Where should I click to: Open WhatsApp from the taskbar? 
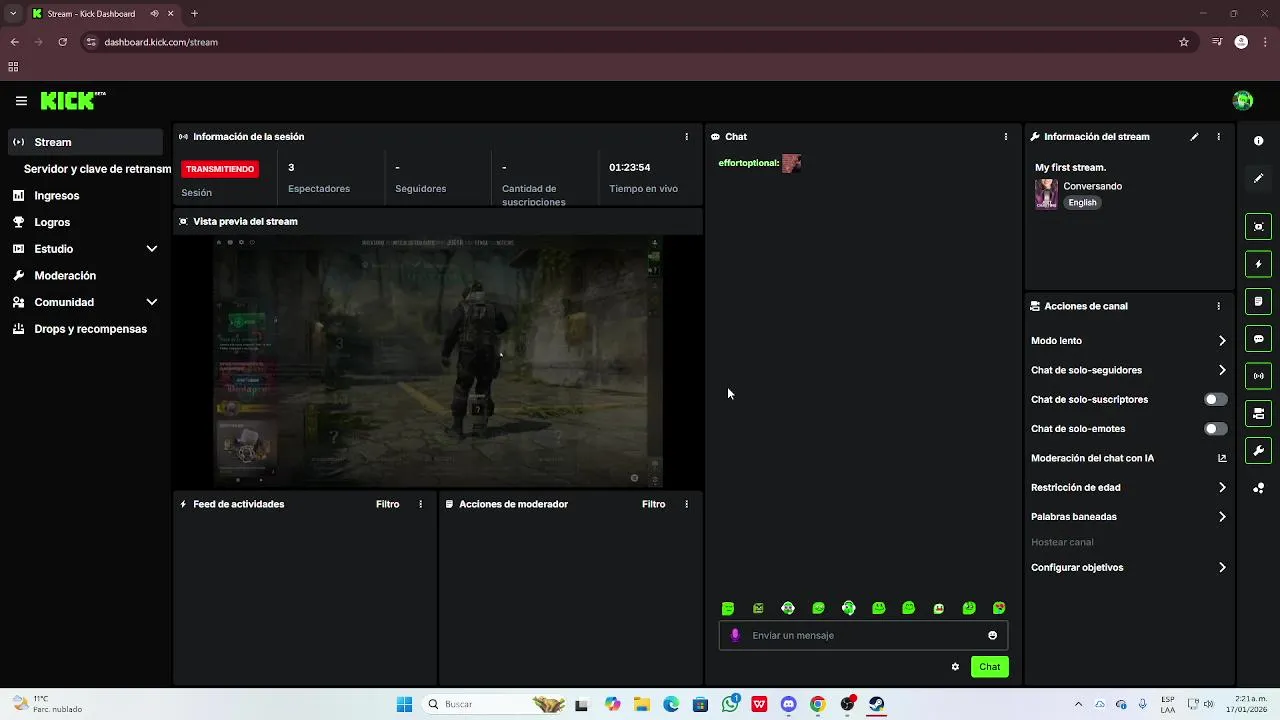[731, 704]
